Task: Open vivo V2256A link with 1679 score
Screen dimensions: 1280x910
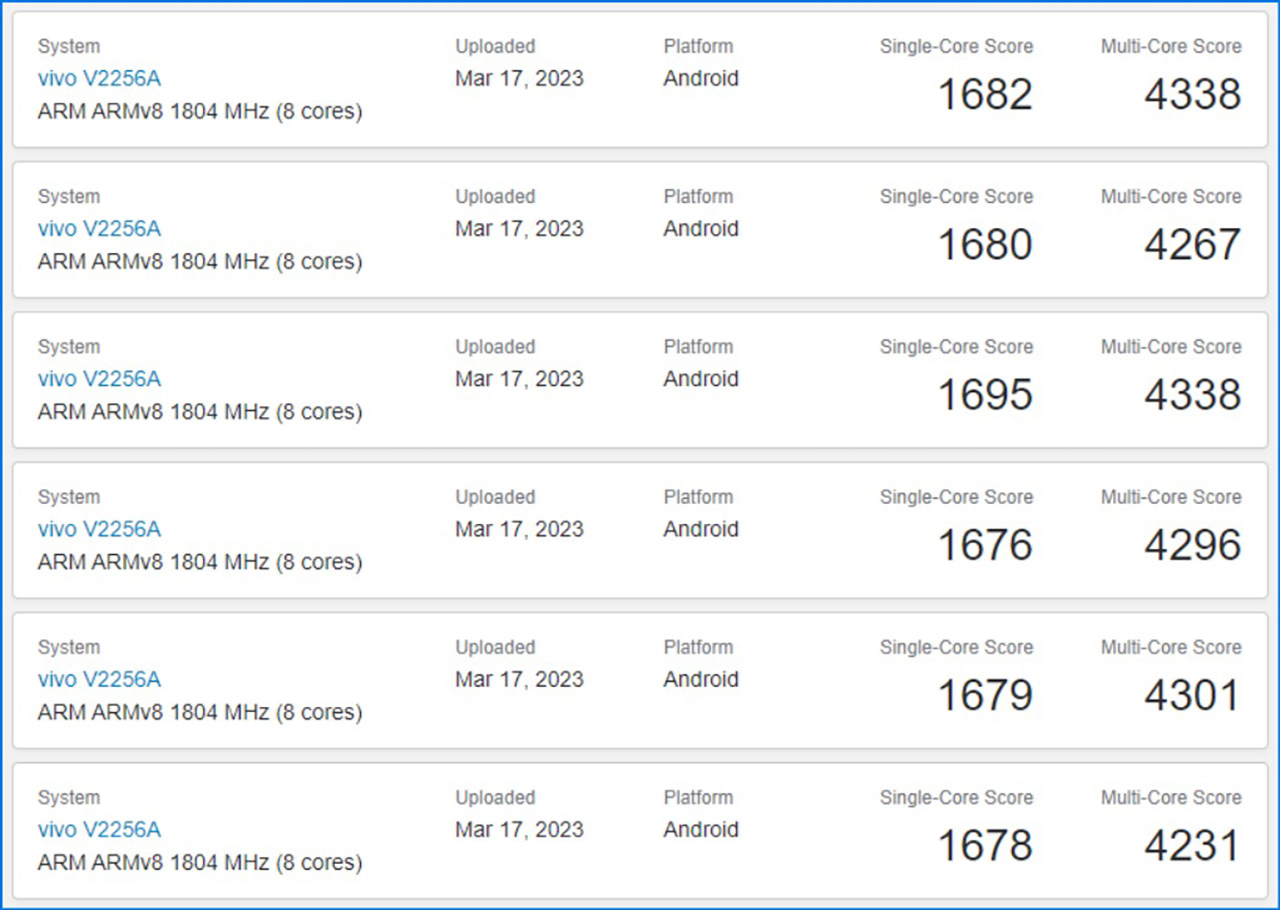Action: [99, 679]
